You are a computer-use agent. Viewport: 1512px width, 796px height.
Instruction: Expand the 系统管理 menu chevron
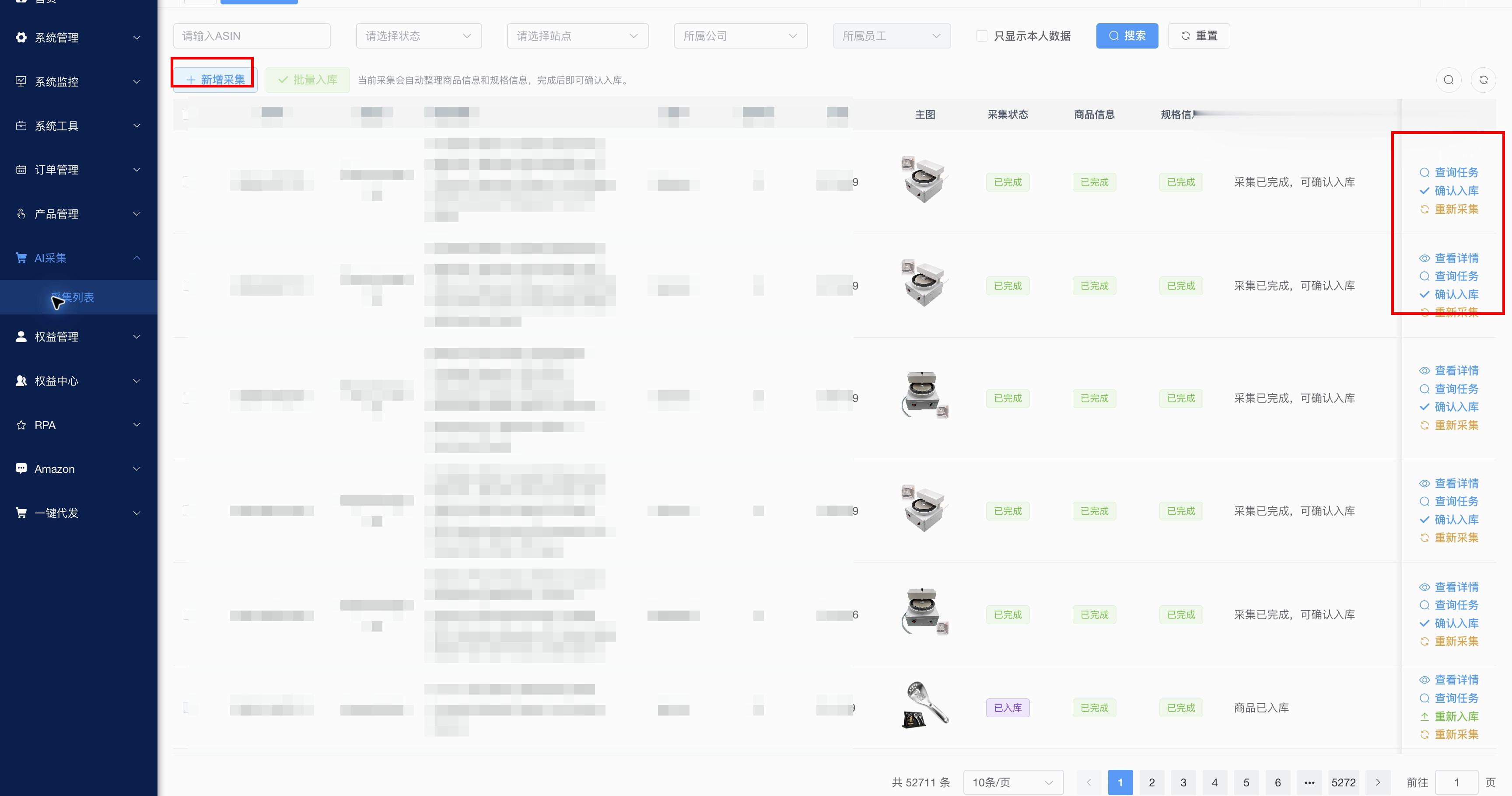[x=137, y=38]
